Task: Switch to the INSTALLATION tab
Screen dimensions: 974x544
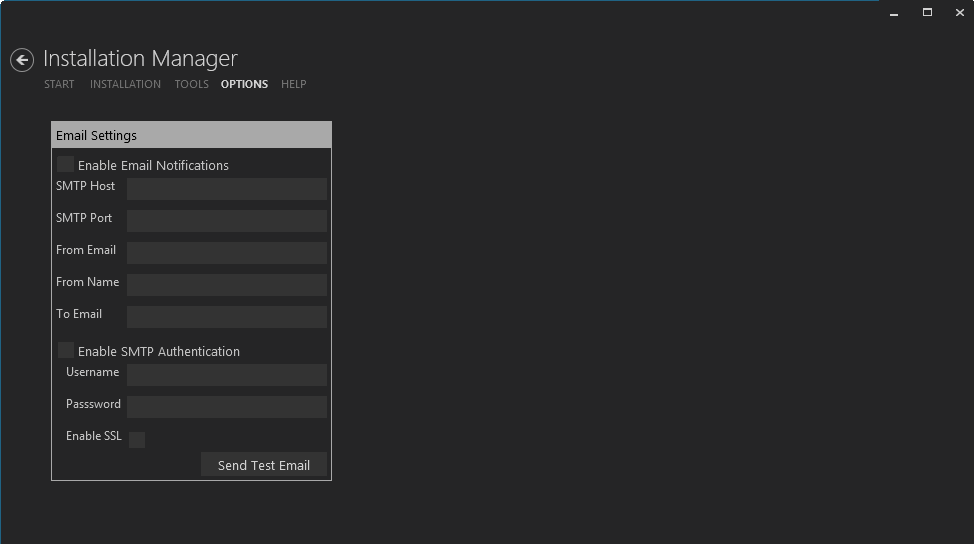Action: 125,84
